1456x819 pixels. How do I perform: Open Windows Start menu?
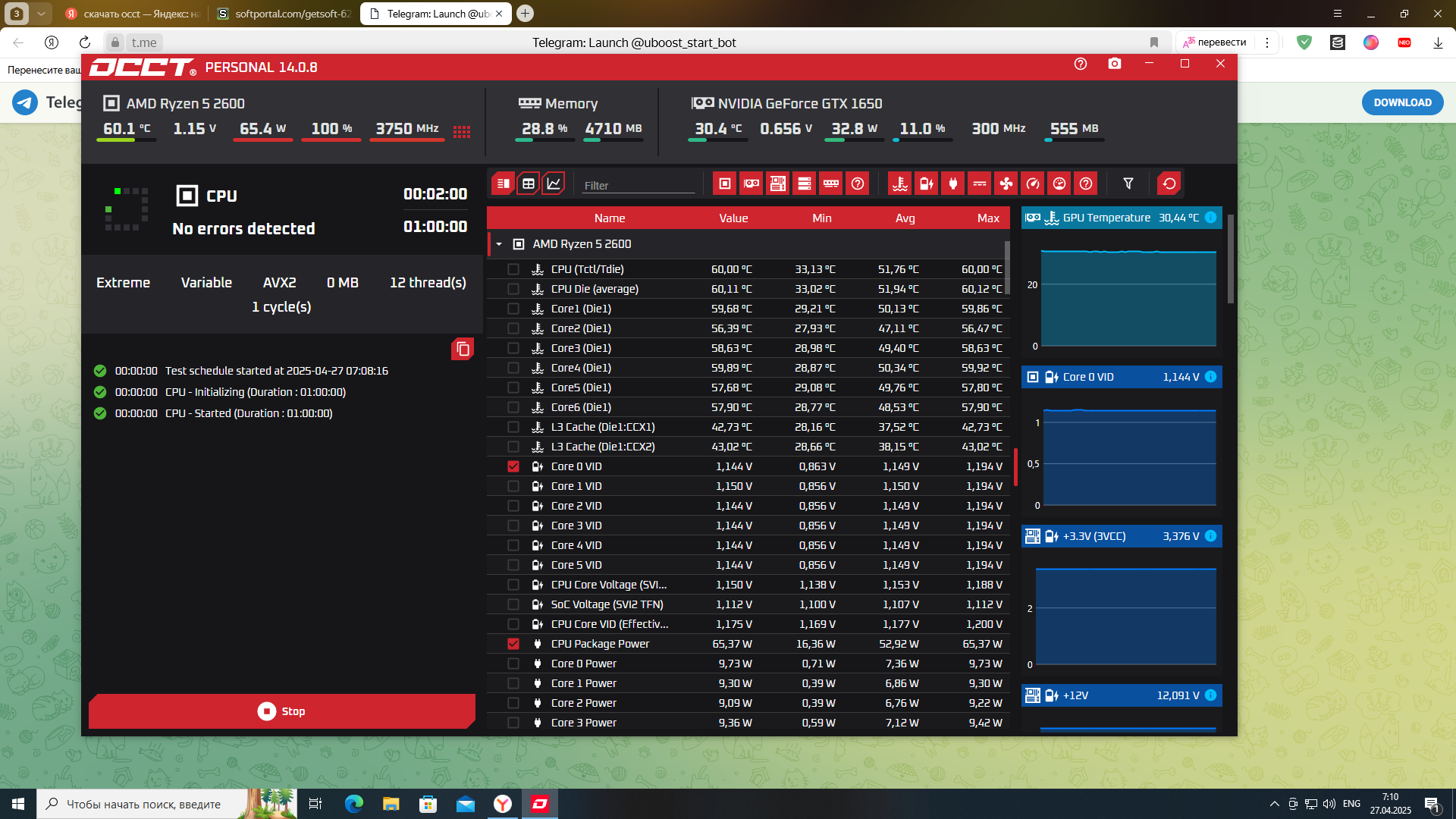[x=18, y=804]
